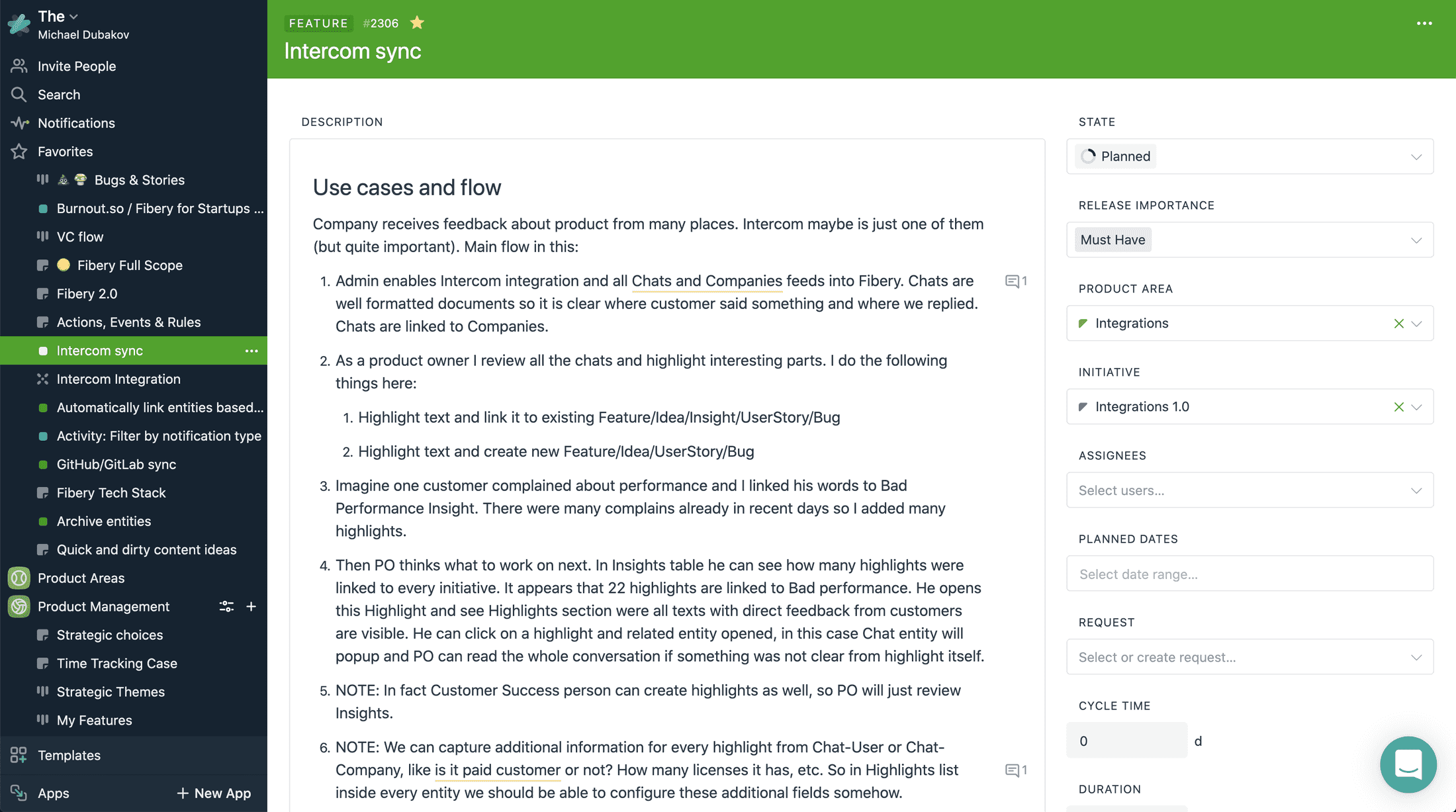Viewport: 1456px width, 812px height.
Task: Open comment icon beside paid customer note
Action: (x=1015, y=770)
